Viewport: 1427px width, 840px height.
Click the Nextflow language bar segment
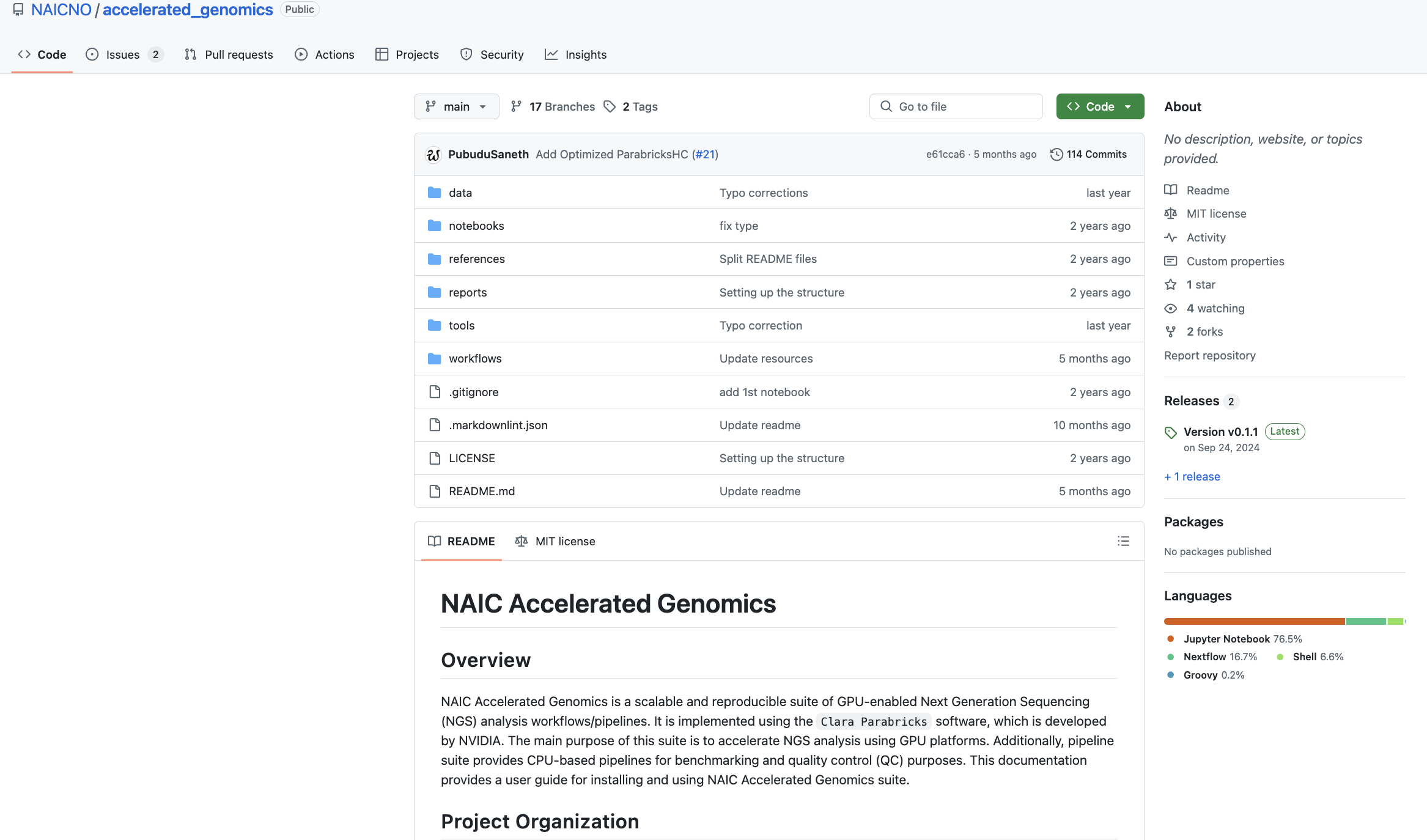coord(1366,621)
